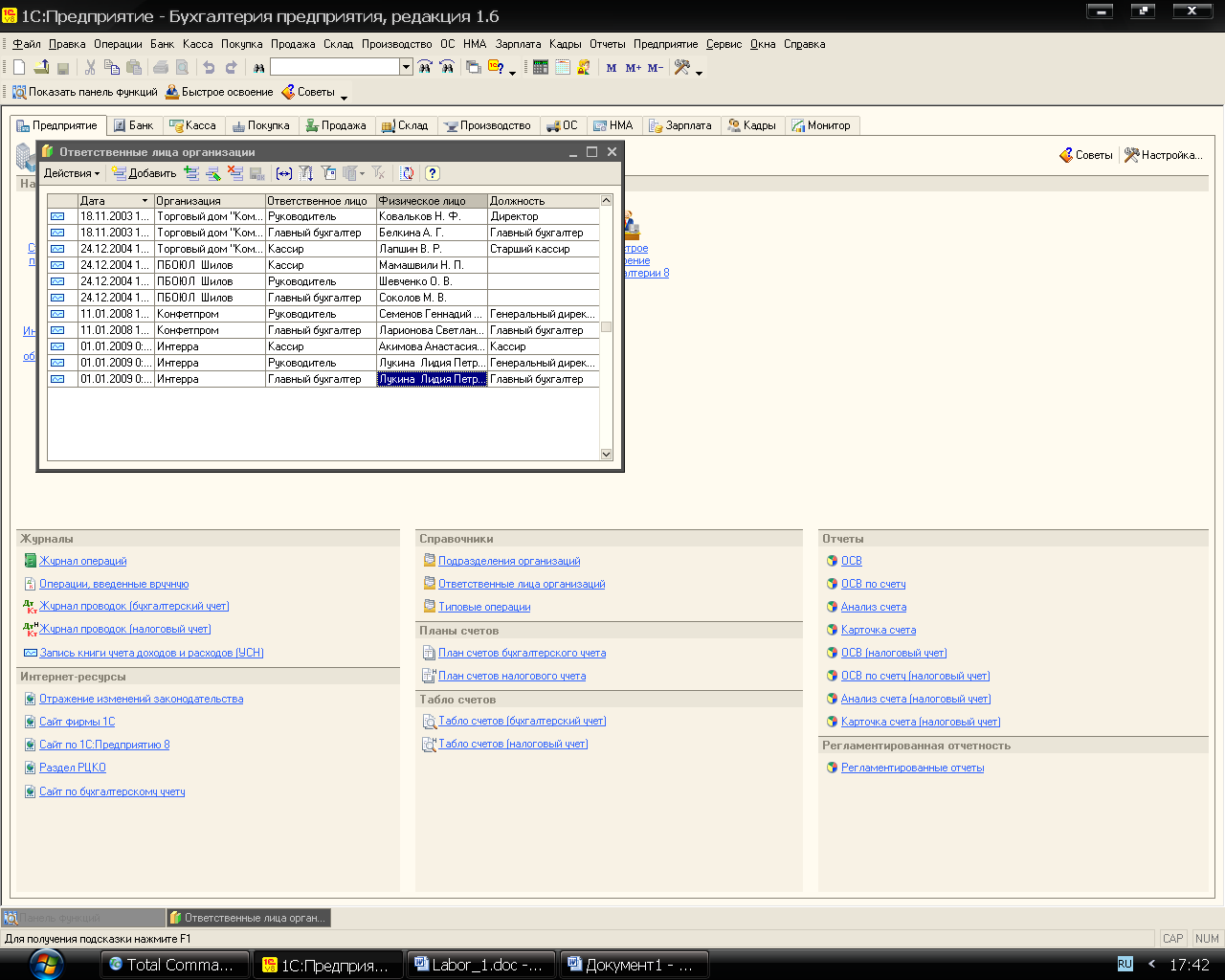
Task: Switch to the Банк tab
Action: (133, 125)
